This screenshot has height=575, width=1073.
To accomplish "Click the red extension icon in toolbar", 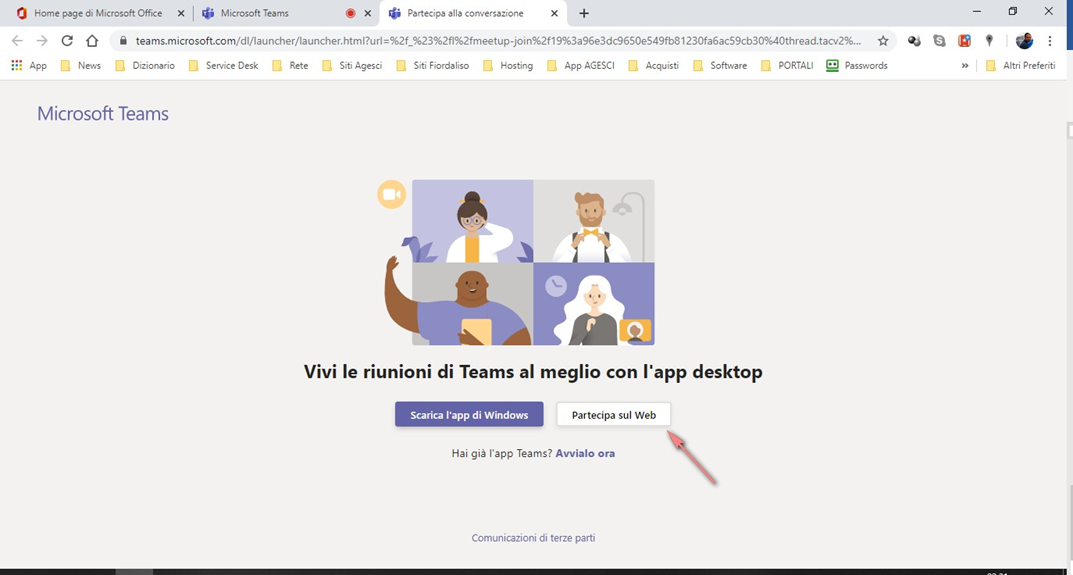I will click(x=964, y=40).
